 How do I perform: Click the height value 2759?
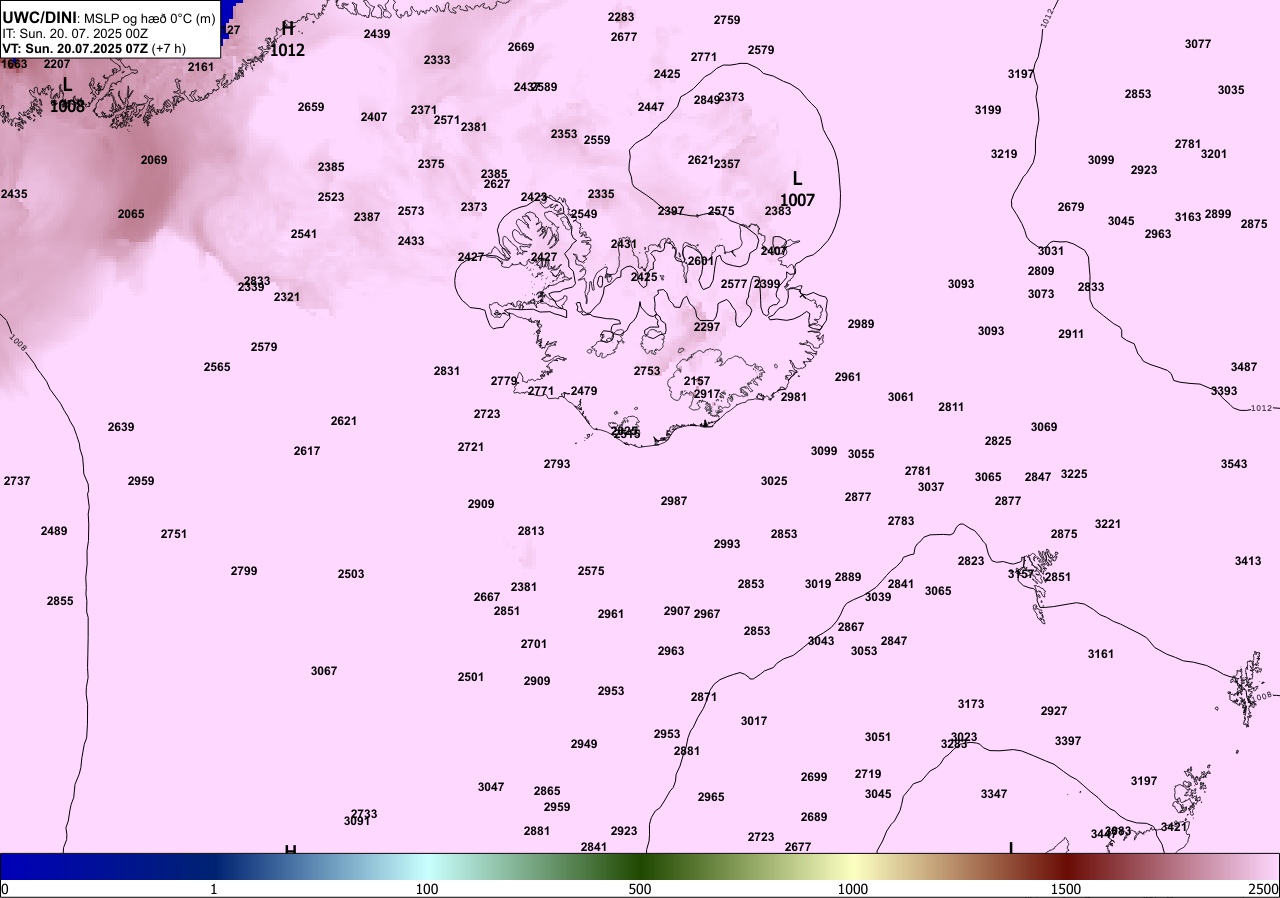[x=727, y=20]
